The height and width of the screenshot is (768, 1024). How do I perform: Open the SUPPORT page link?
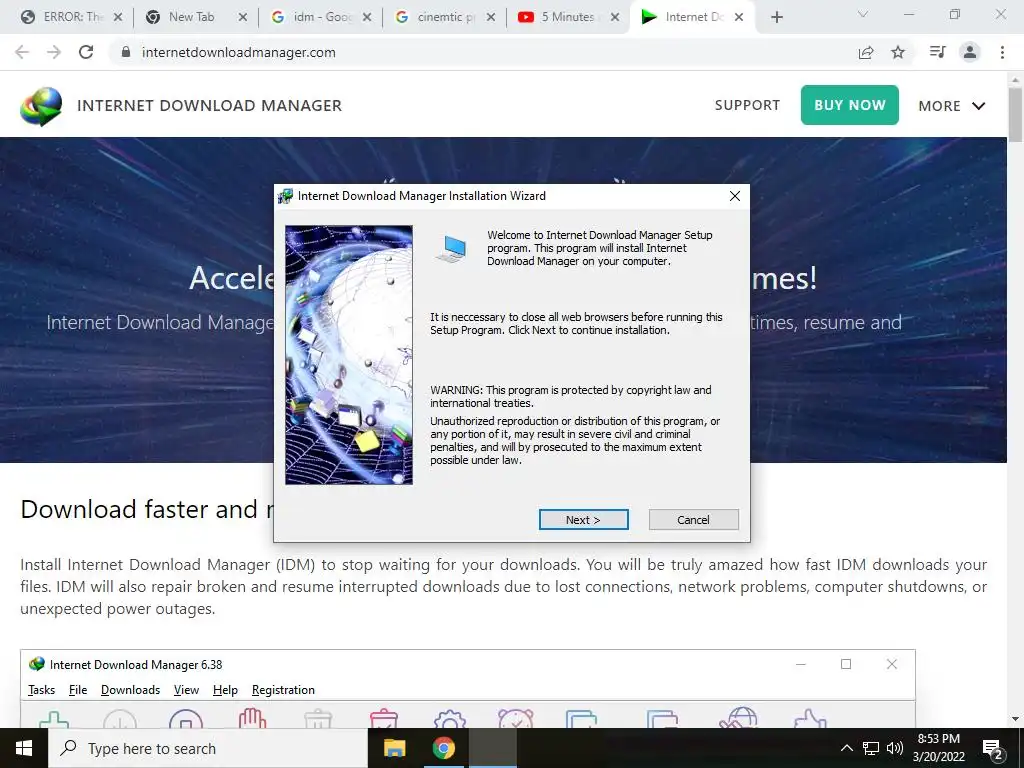click(x=747, y=105)
